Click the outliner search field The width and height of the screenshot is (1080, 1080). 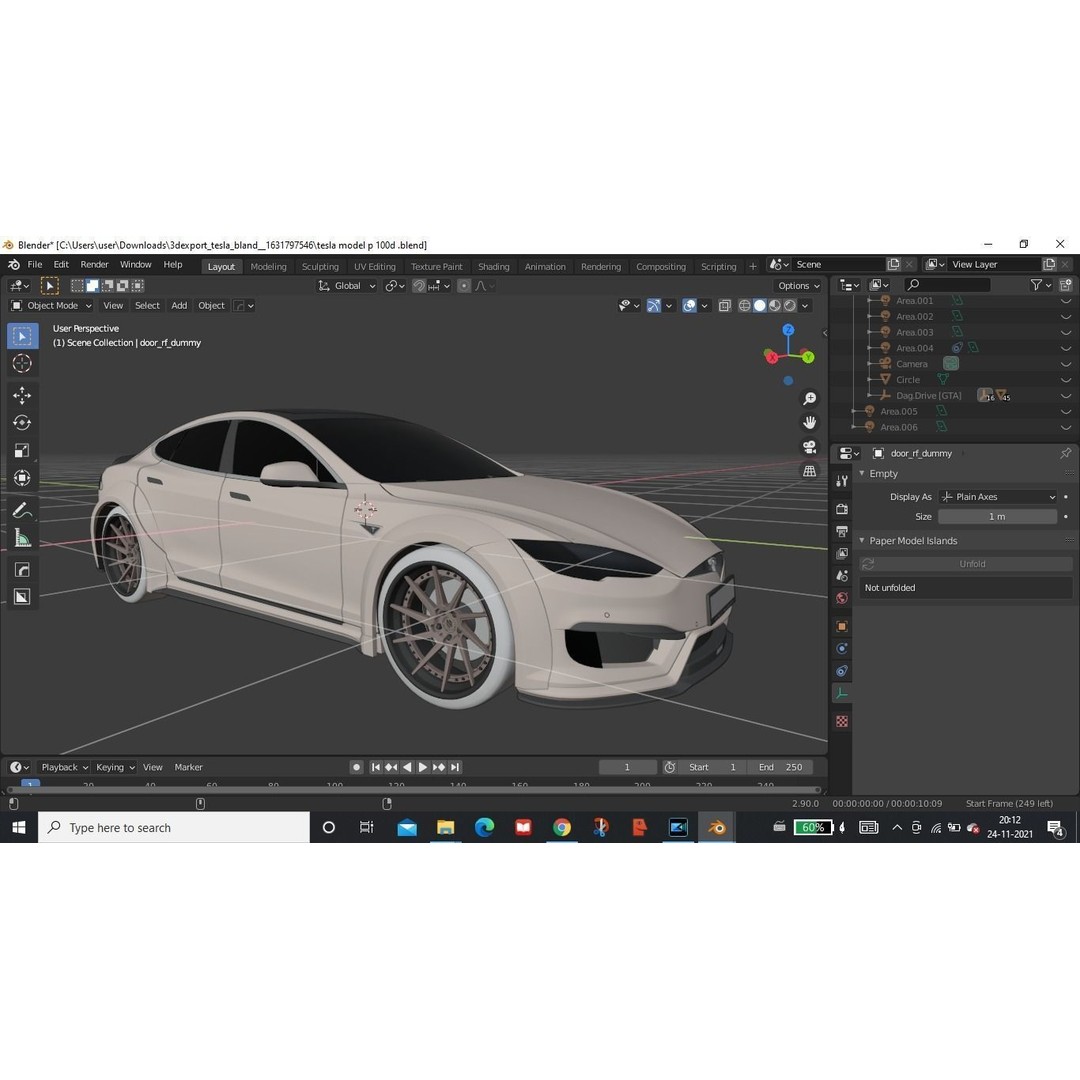coord(947,284)
